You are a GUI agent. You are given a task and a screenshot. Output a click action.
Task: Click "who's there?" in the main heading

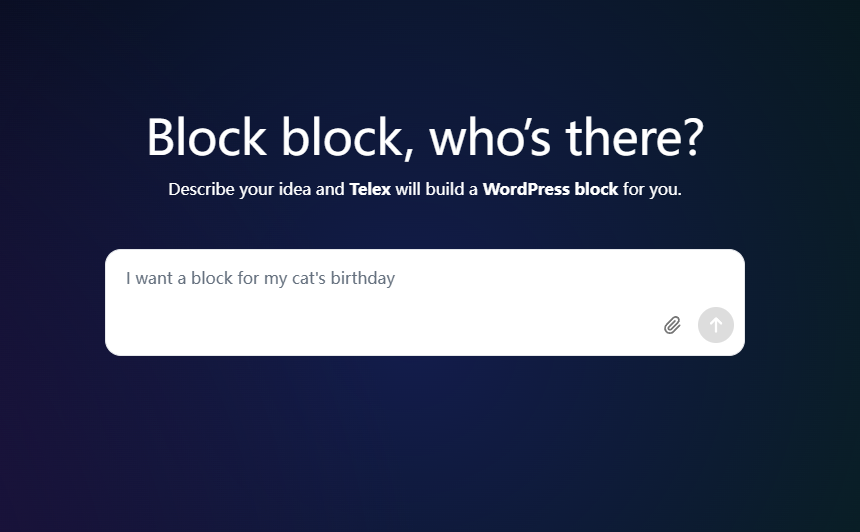click(567, 137)
